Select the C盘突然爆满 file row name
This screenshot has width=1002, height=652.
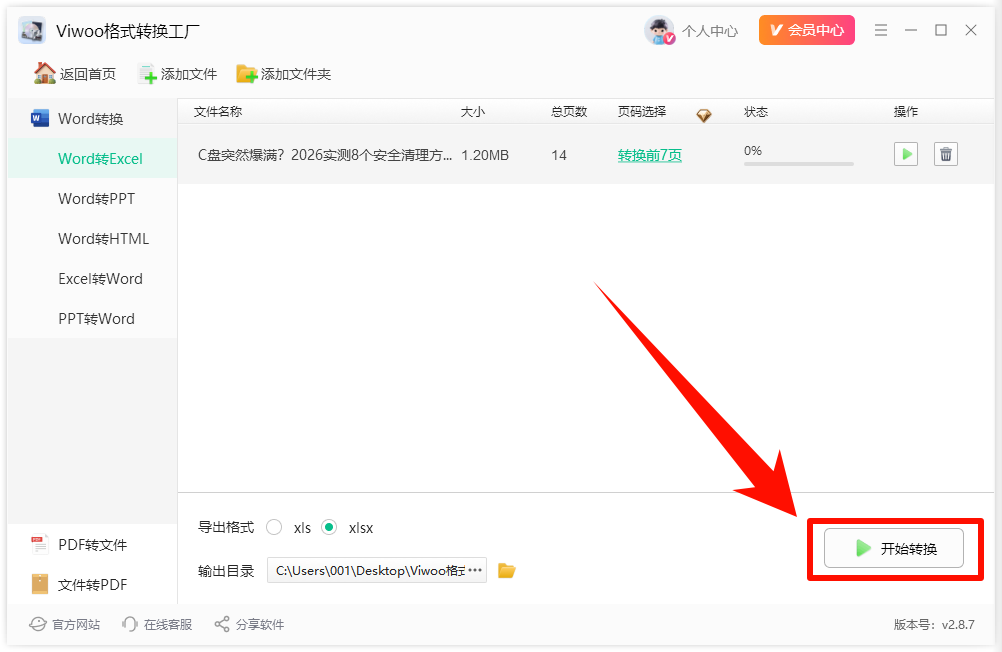(x=325, y=155)
